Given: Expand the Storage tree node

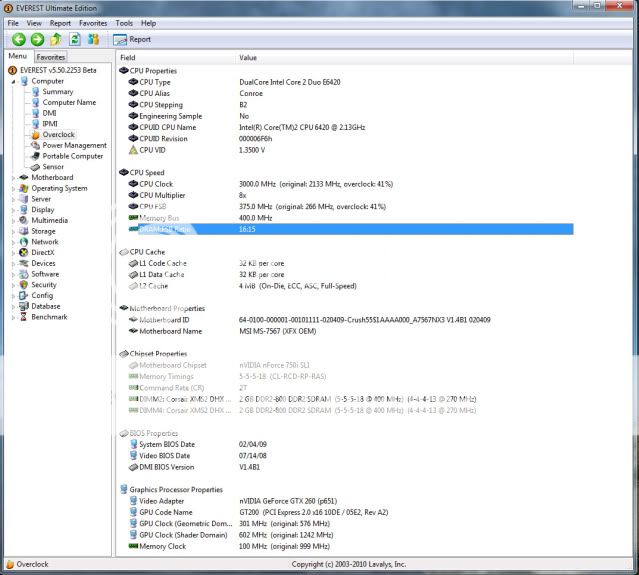Looking at the screenshot, I should pos(13,231).
